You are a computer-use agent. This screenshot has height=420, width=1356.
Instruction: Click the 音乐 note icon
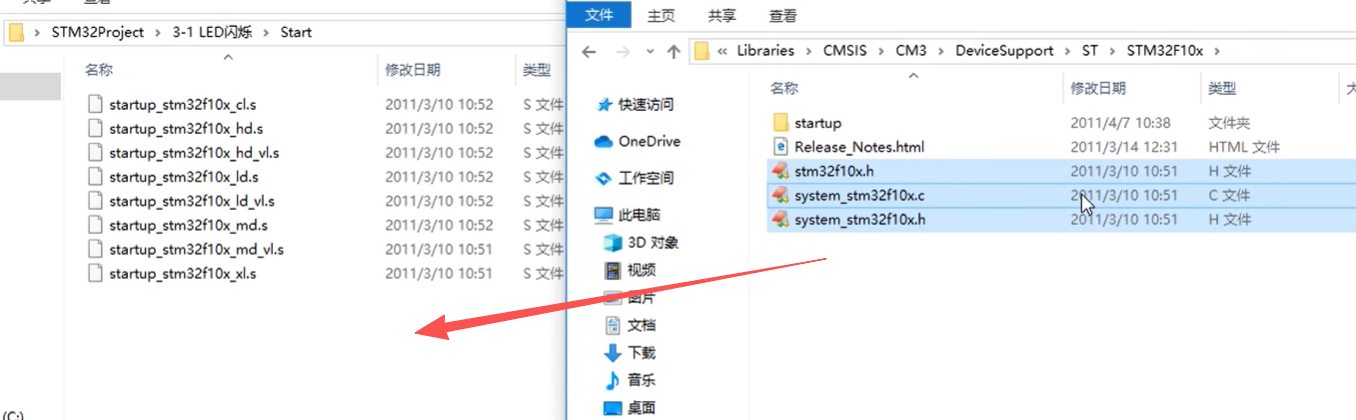pos(613,380)
